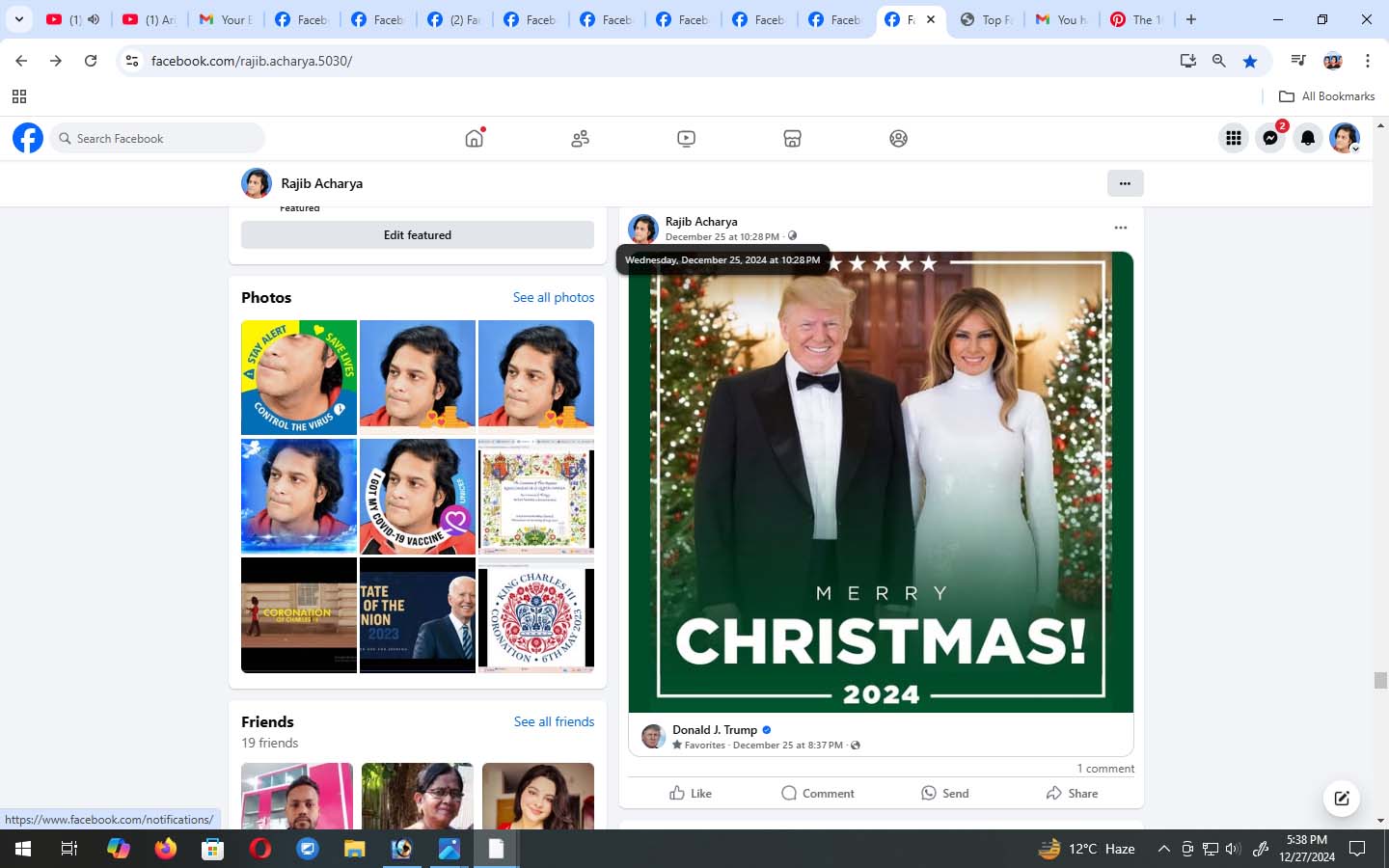Switch to the 'Top F' tab
1389x868 pixels.
(986, 19)
